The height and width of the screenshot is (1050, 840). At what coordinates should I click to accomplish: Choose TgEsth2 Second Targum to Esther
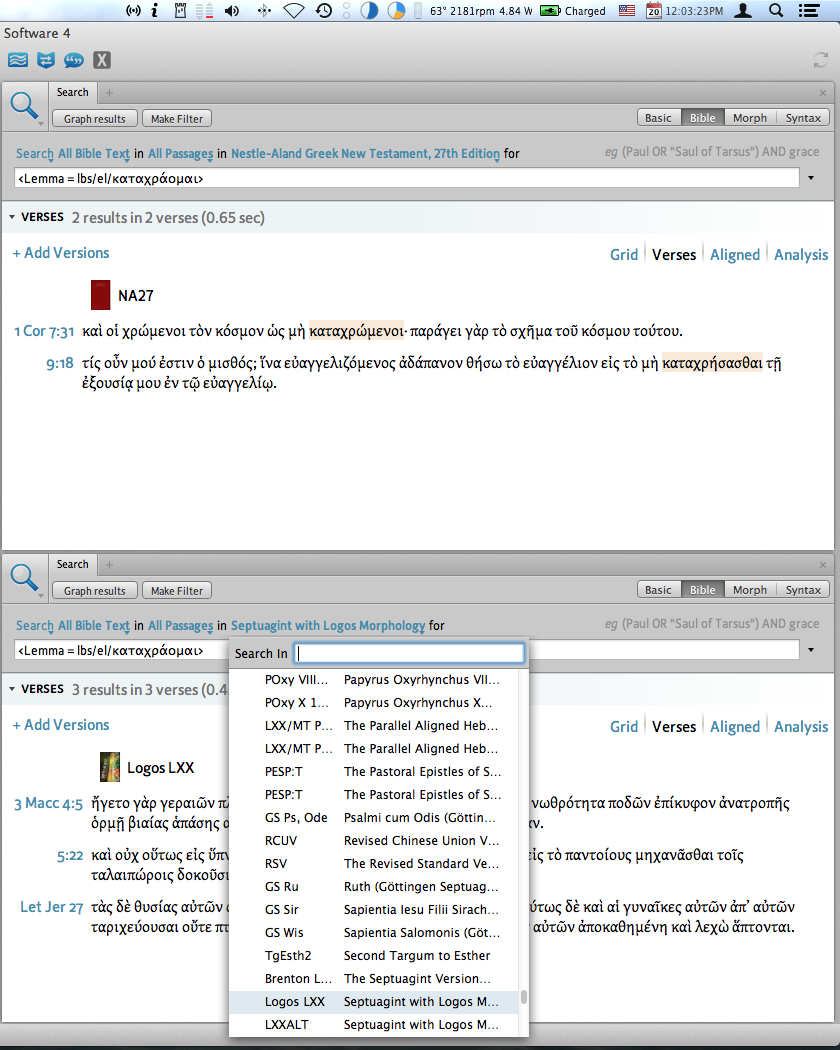coord(374,956)
